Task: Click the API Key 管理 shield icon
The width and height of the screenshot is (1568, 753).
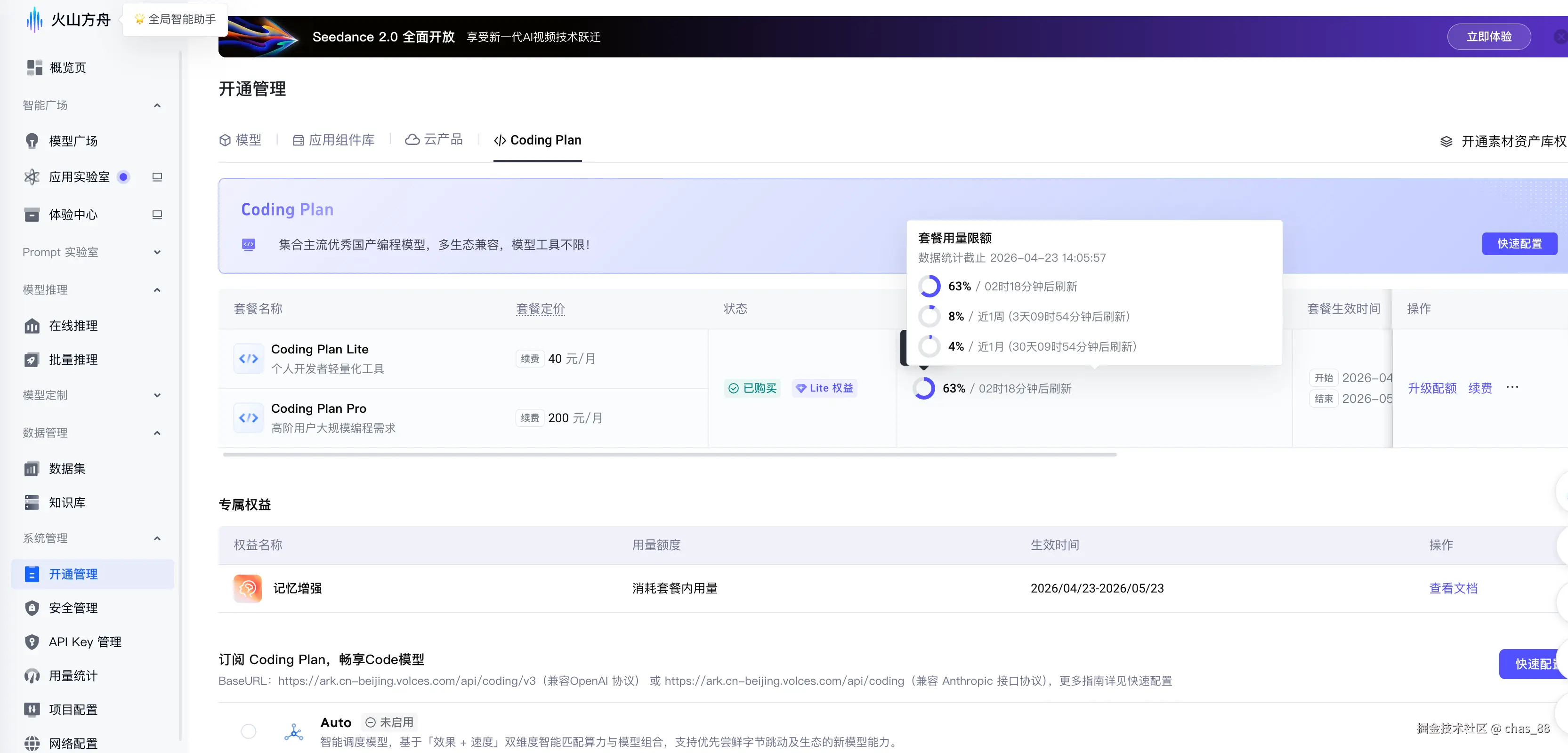Action: coord(32,641)
